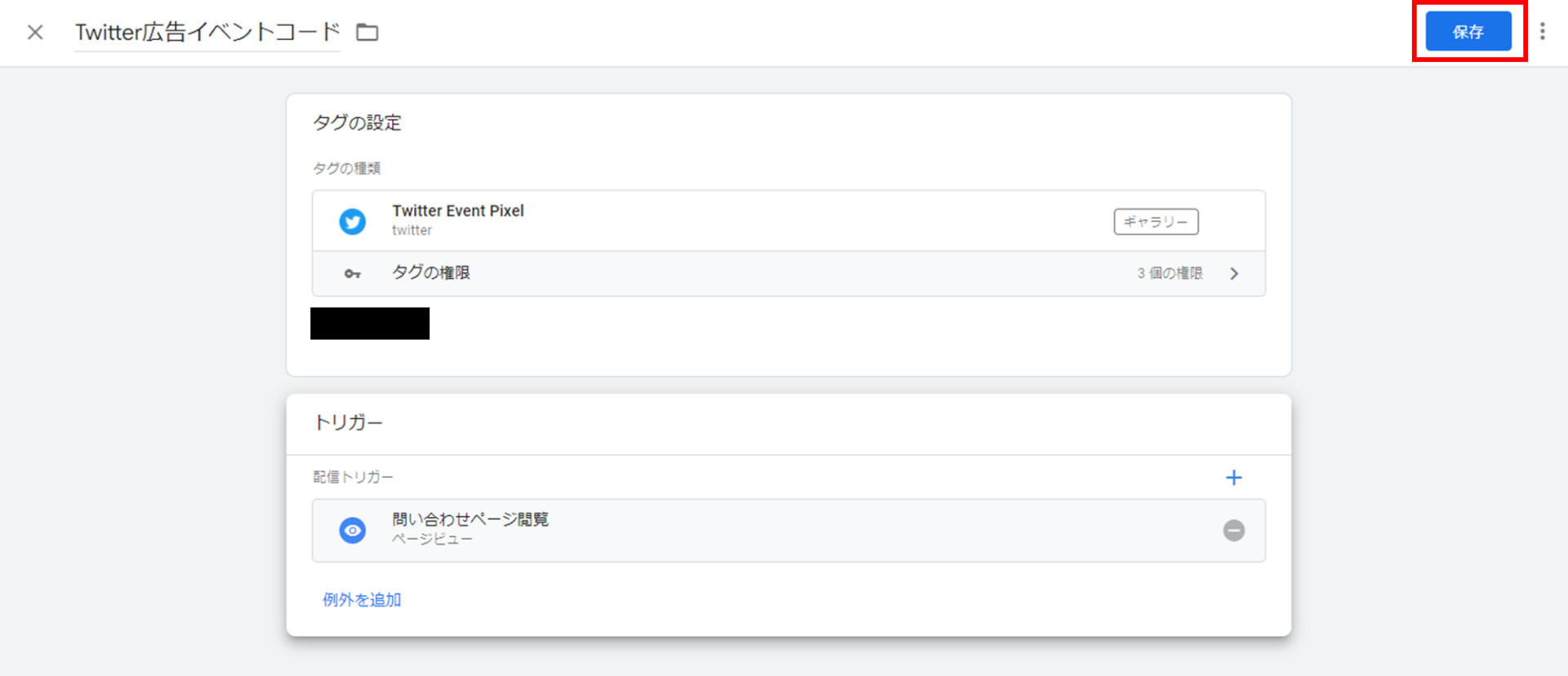Click the twitter subtitle under the tag type
Screen dimensions: 1568x676
pyautogui.click(x=412, y=231)
